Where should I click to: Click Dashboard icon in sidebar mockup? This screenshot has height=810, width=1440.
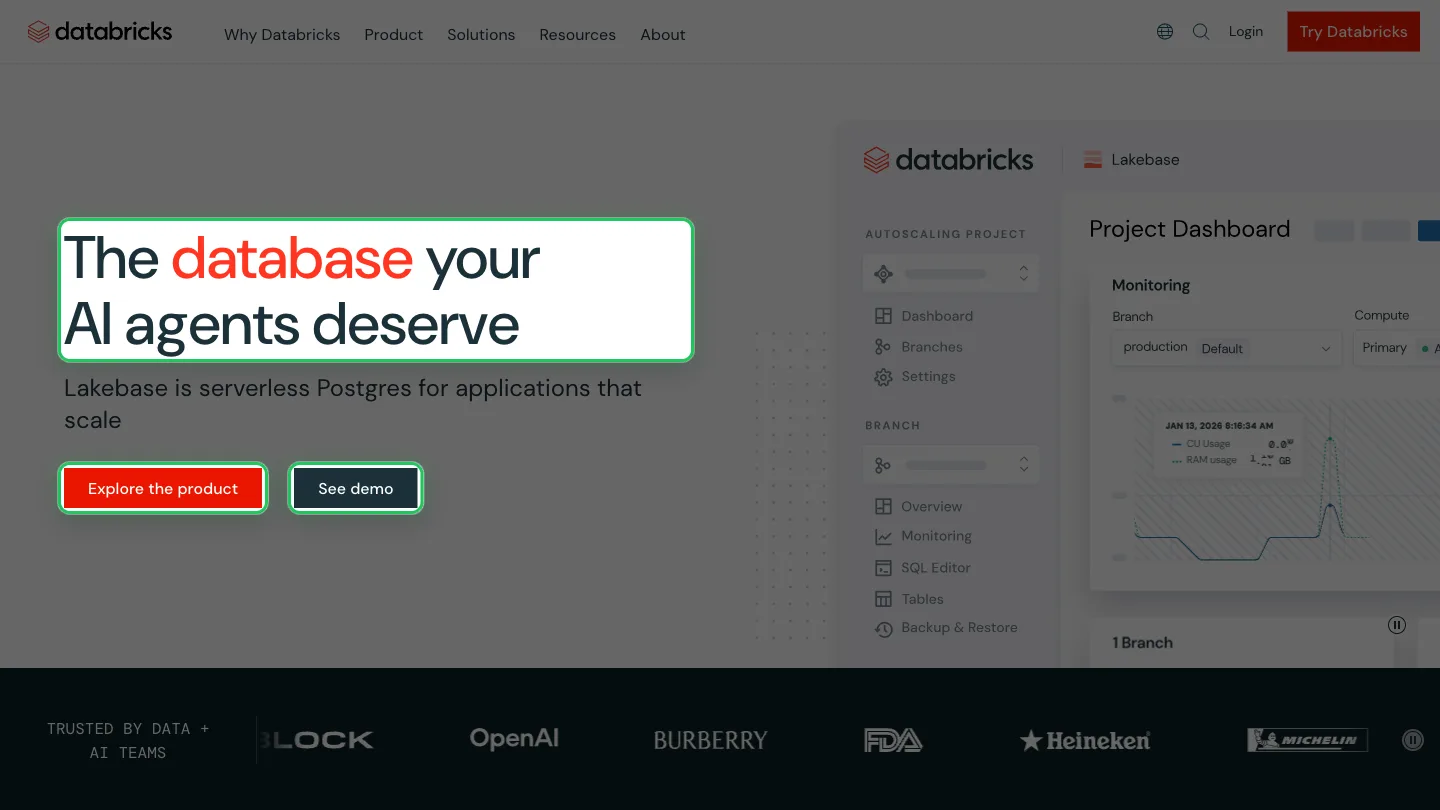tap(883, 316)
